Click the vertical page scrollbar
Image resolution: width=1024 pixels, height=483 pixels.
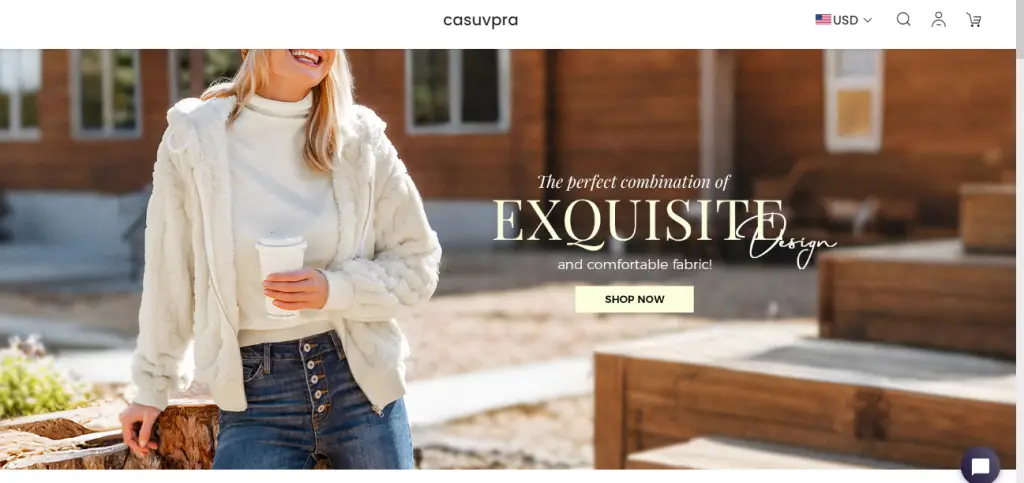point(1019,242)
